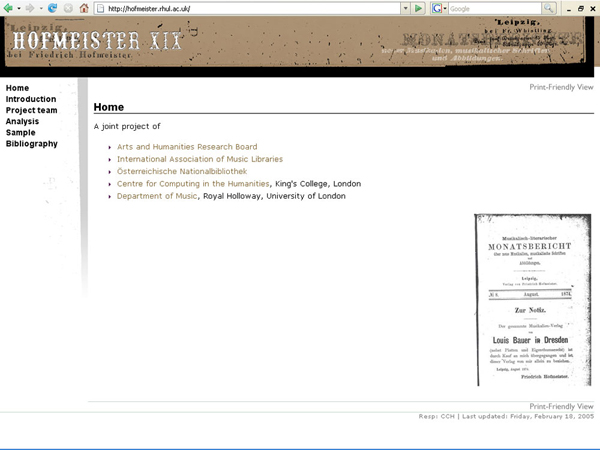Click the 'King's College, London' text
This screenshot has height=450, width=600.
click(x=318, y=184)
